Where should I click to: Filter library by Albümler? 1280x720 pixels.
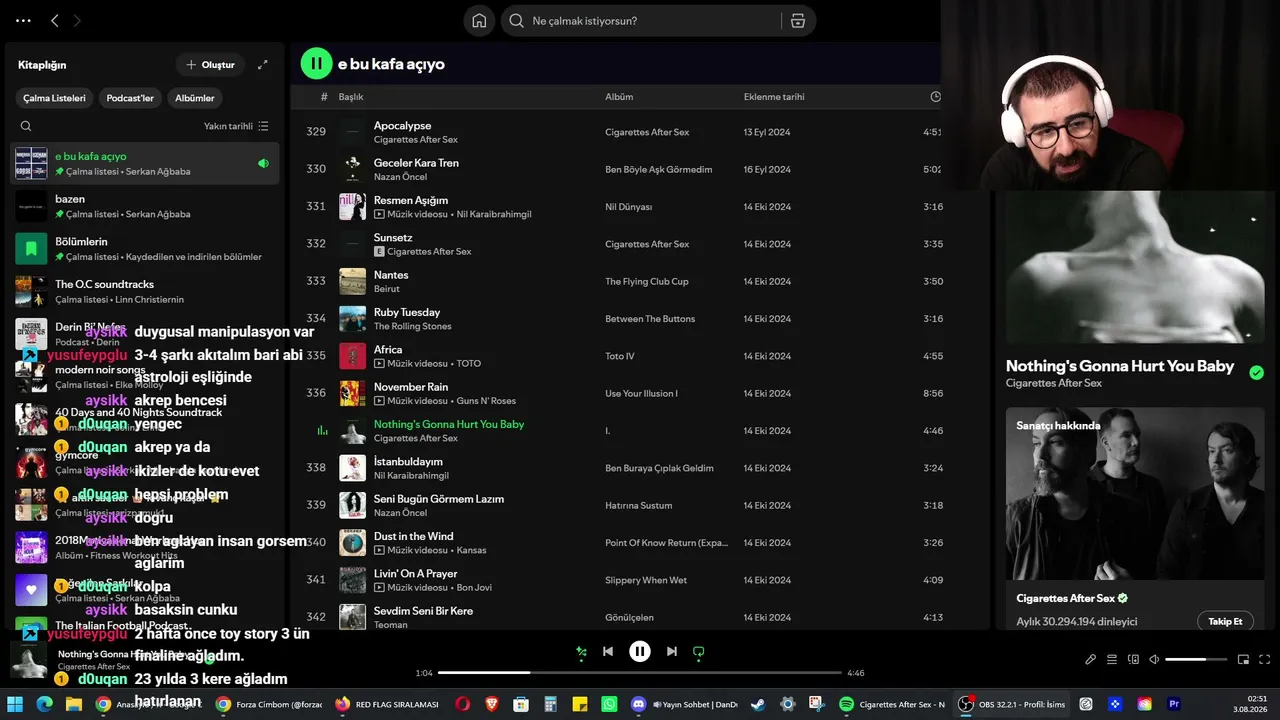pyautogui.click(x=195, y=98)
